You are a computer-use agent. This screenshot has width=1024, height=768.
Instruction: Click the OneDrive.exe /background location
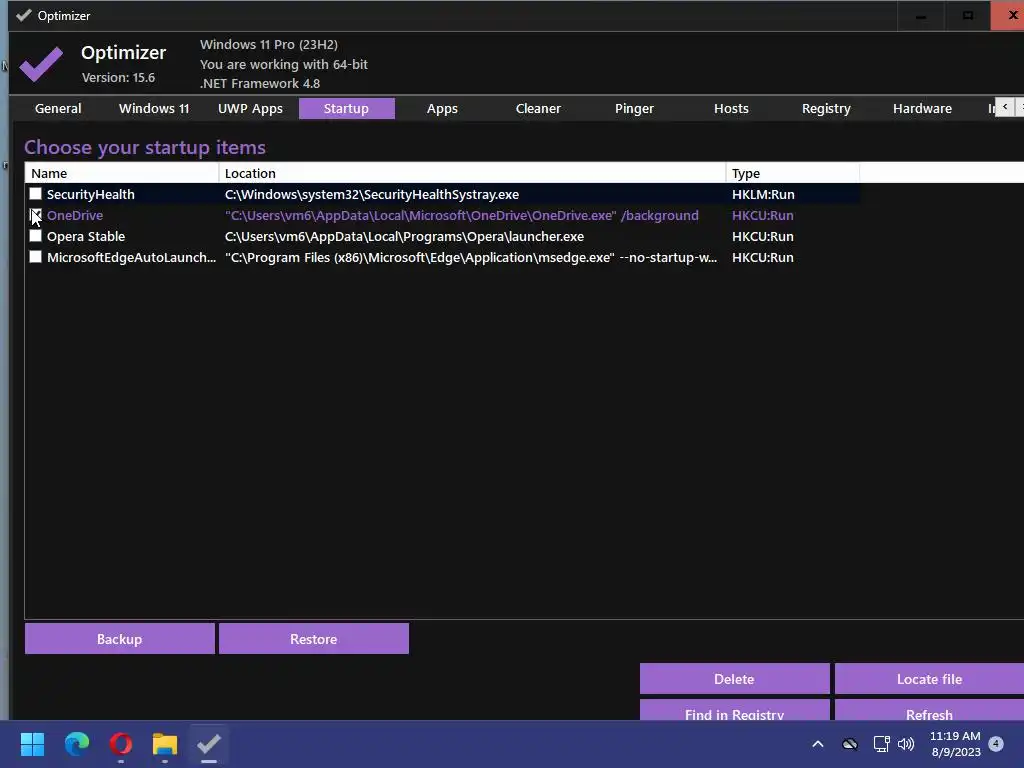462,215
